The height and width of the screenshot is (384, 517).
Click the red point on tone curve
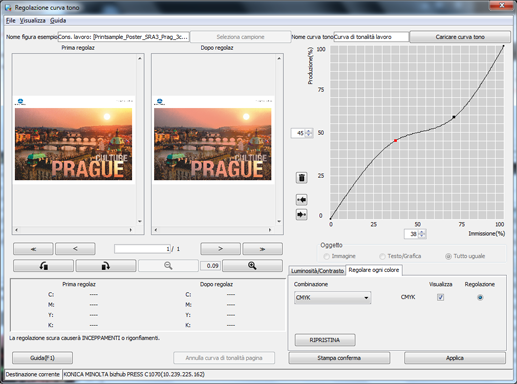tap(396, 141)
